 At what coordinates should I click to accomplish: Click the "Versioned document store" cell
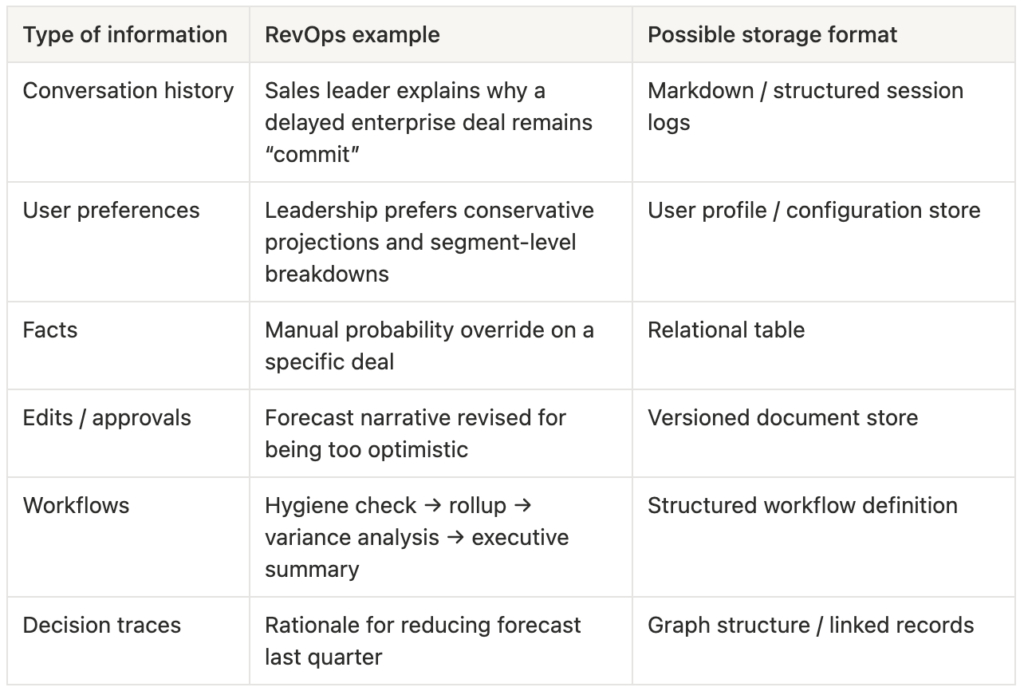(782, 418)
